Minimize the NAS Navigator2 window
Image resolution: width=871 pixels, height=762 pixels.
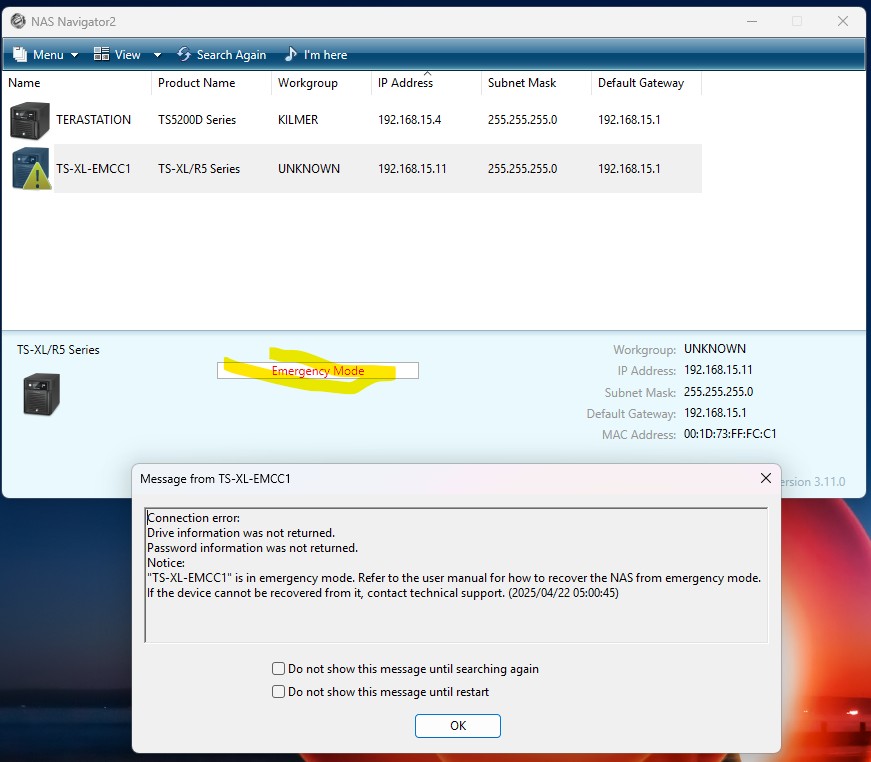752,21
